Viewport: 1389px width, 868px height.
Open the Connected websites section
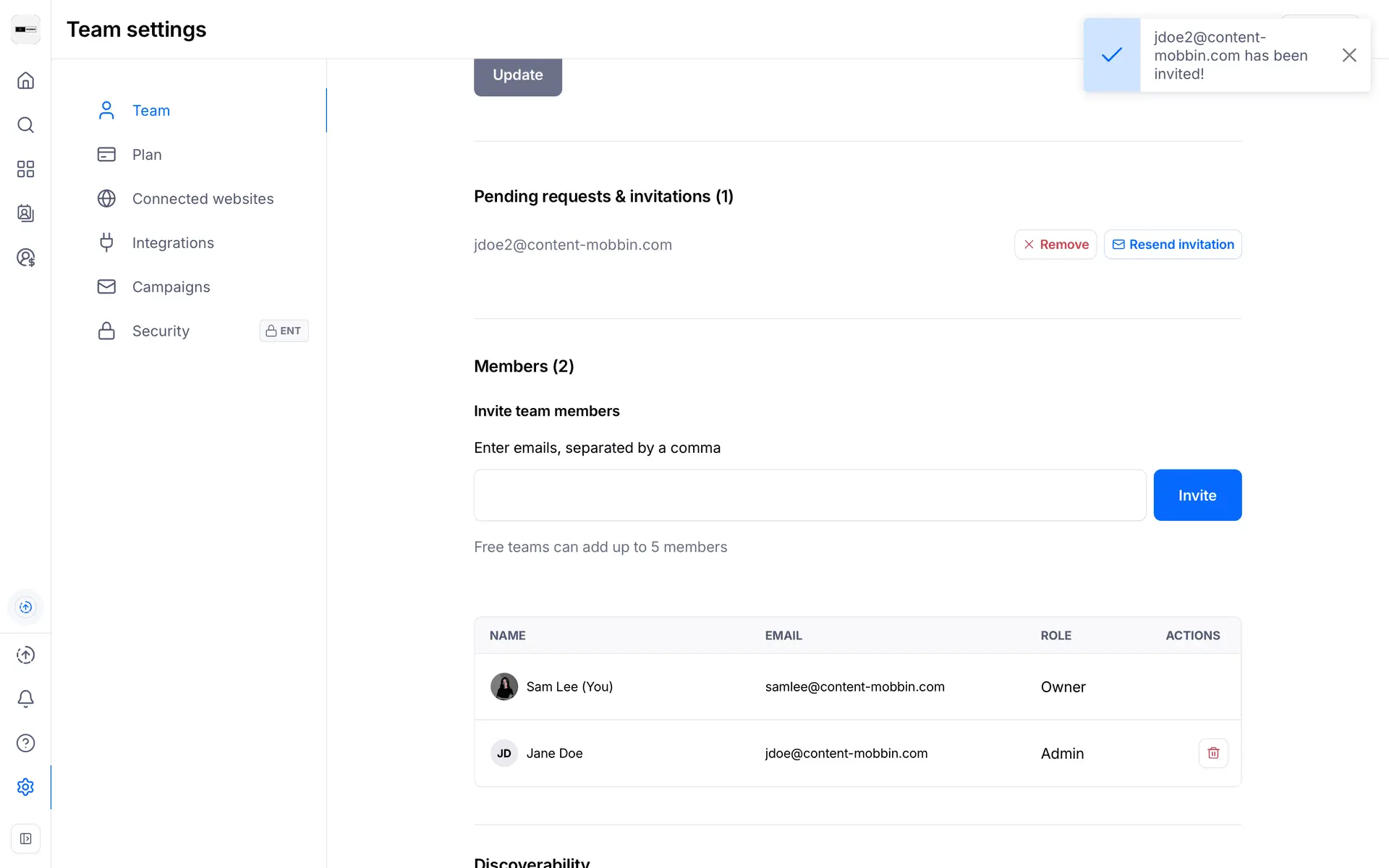(203, 199)
